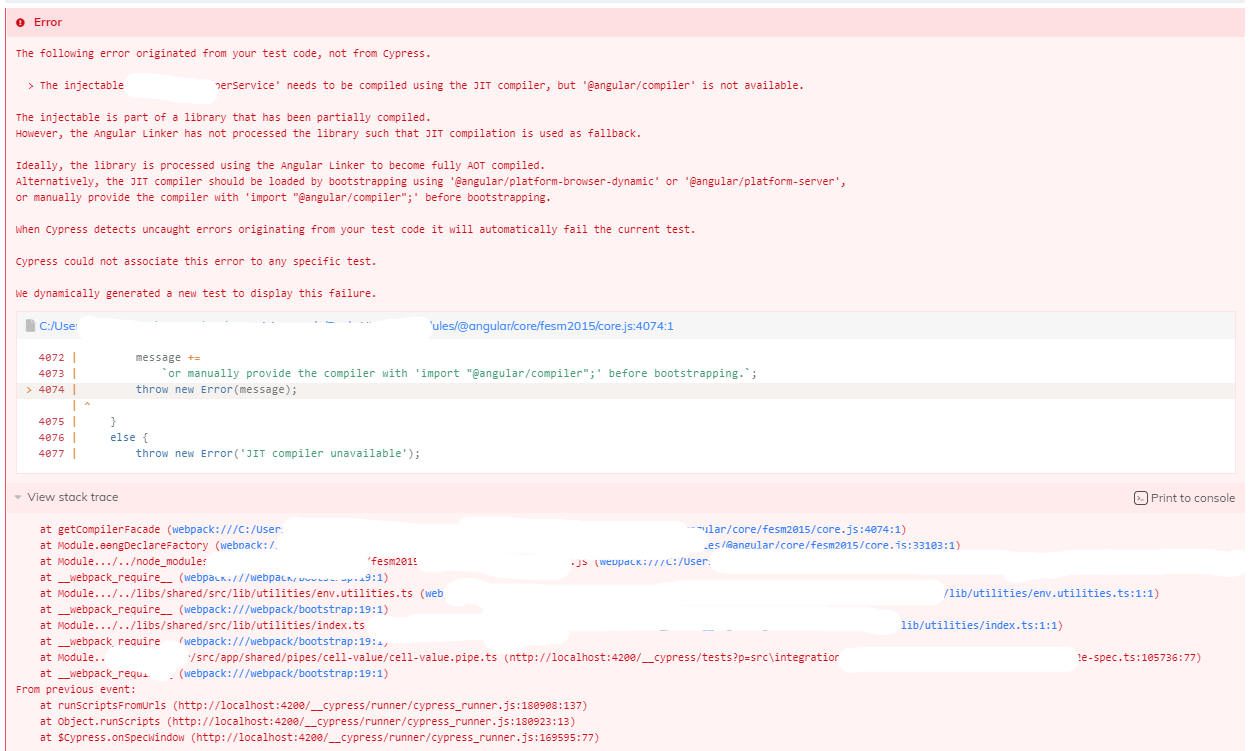
Task: Click 'When Cypress detects uncaught errors' sentence
Action: click(x=355, y=229)
